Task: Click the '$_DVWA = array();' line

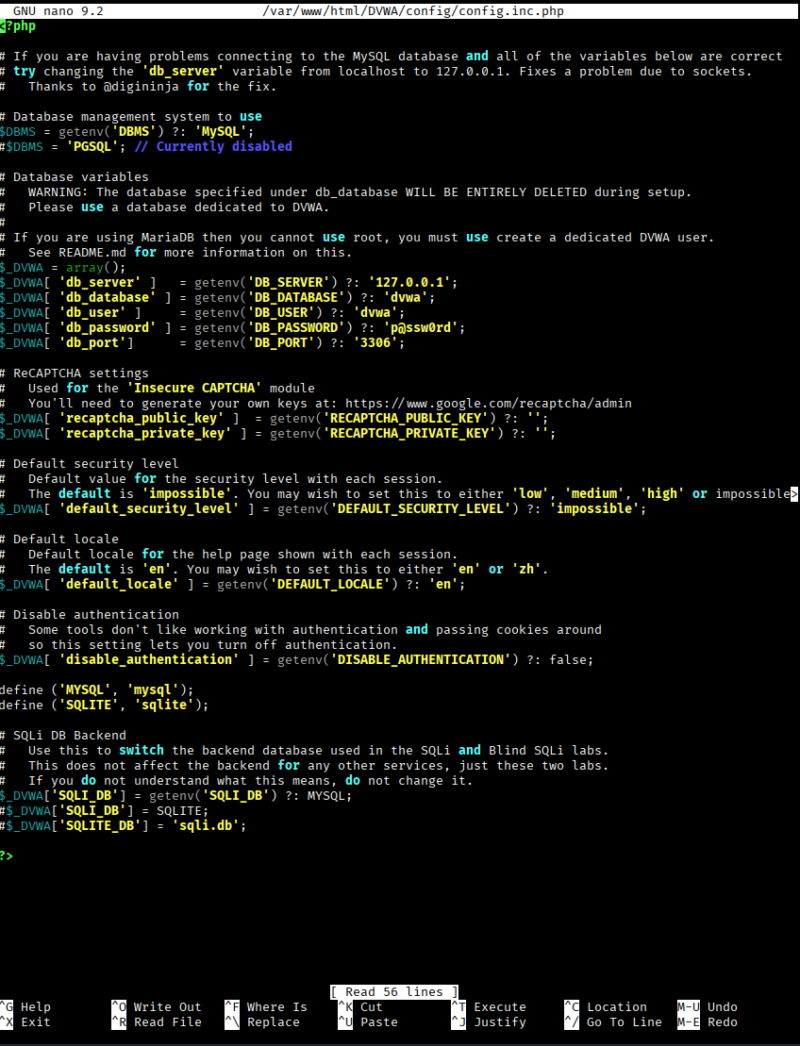Action: pyautogui.click(x=63, y=268)
